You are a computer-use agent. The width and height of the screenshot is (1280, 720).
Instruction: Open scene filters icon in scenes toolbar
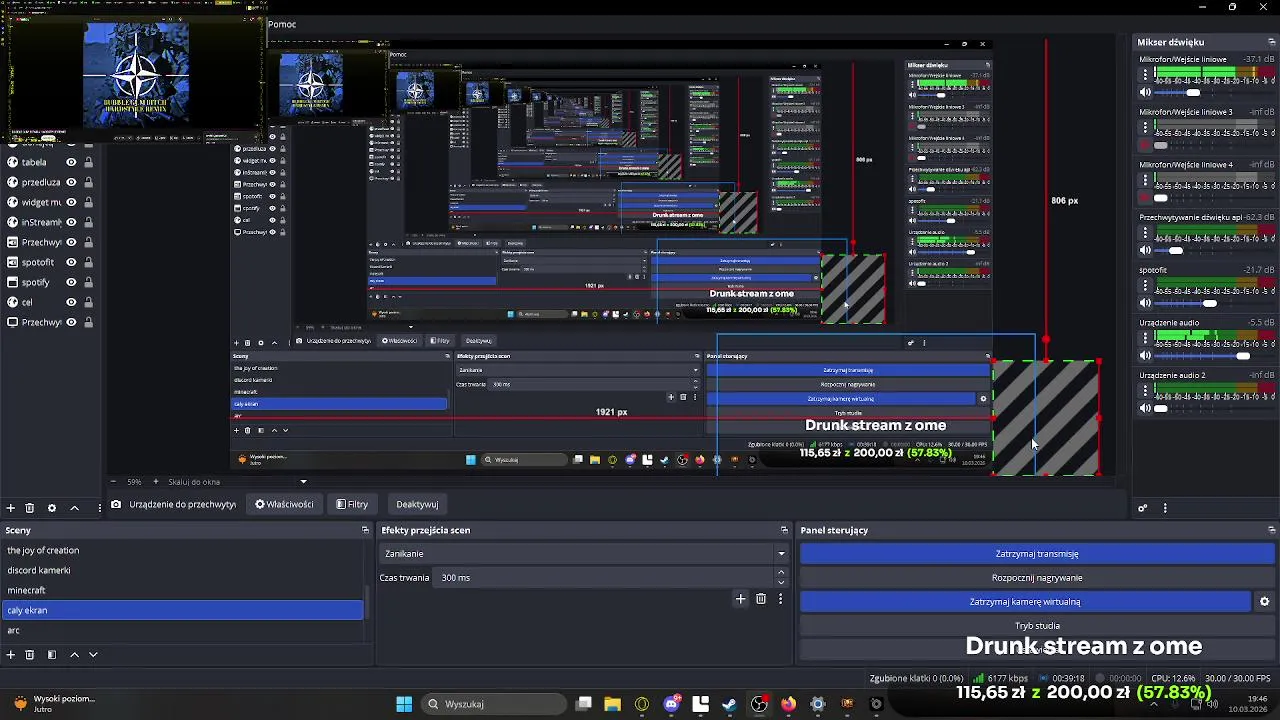[x=52, y=654]
